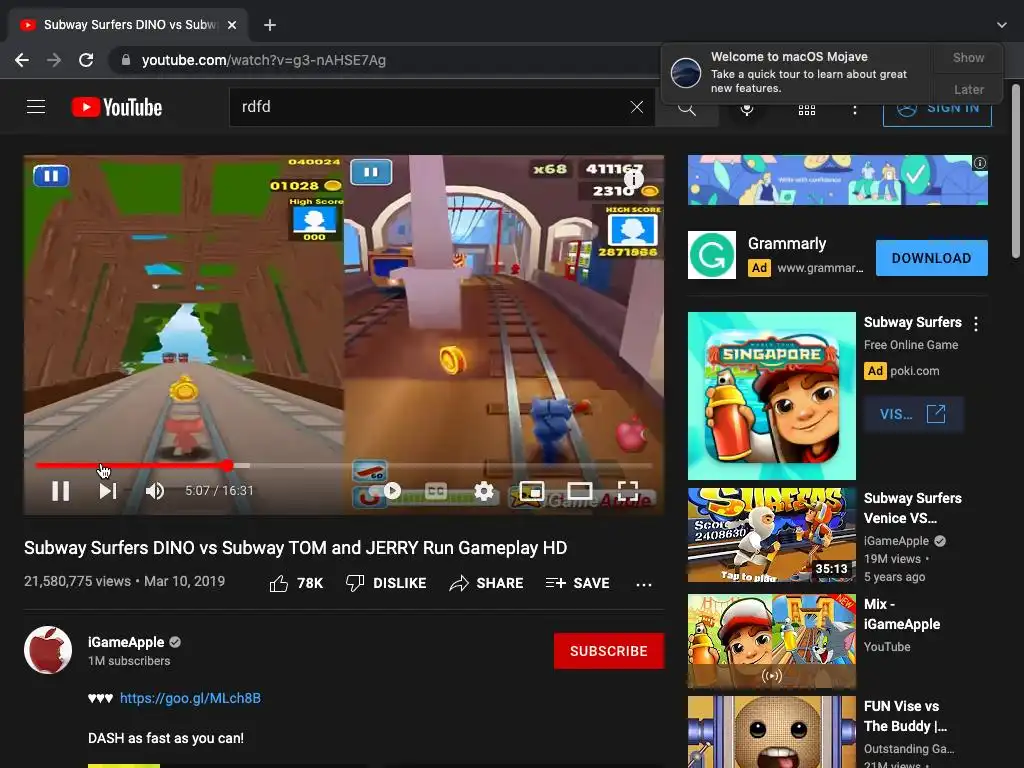
Task: Click the DISLIKE button
Action: tap(386, 583)
